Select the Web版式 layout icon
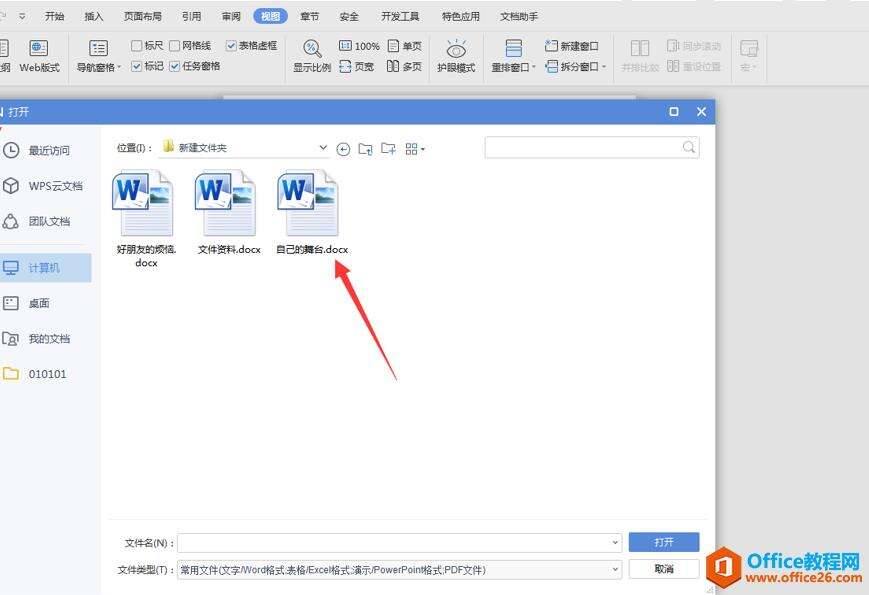This screenshot has height=595, width=869. coord(39,49)
